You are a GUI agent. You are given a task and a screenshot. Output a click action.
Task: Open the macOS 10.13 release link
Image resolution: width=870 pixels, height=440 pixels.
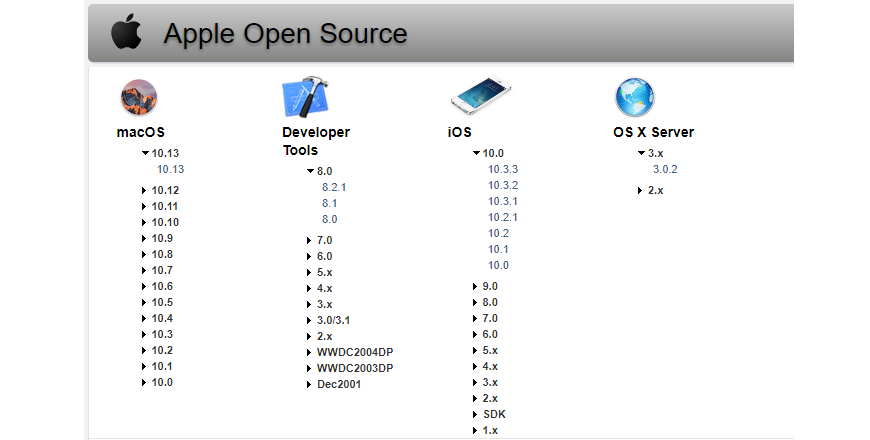[170, 169]
